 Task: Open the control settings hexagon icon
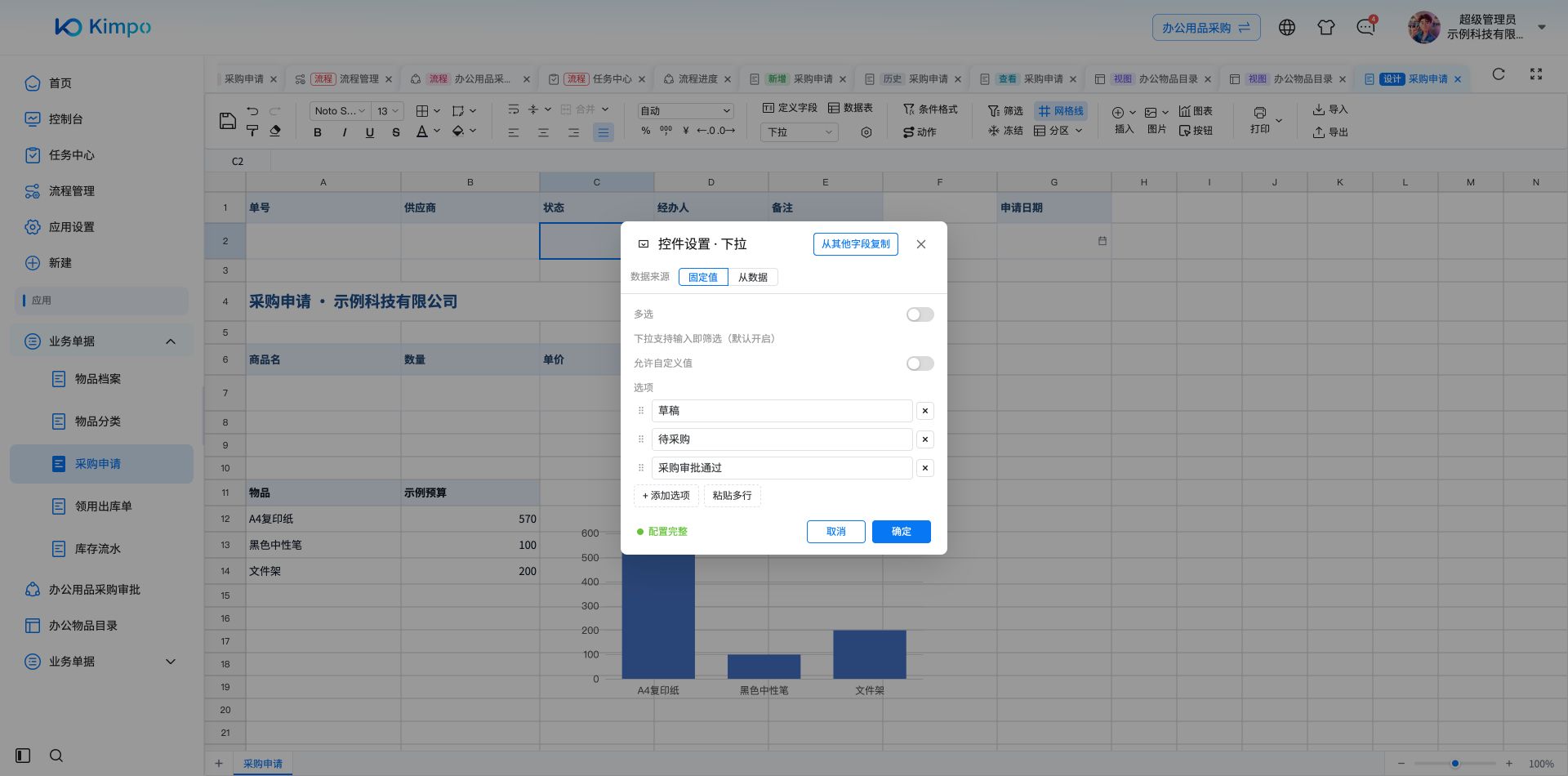click(x=866, y=132)
